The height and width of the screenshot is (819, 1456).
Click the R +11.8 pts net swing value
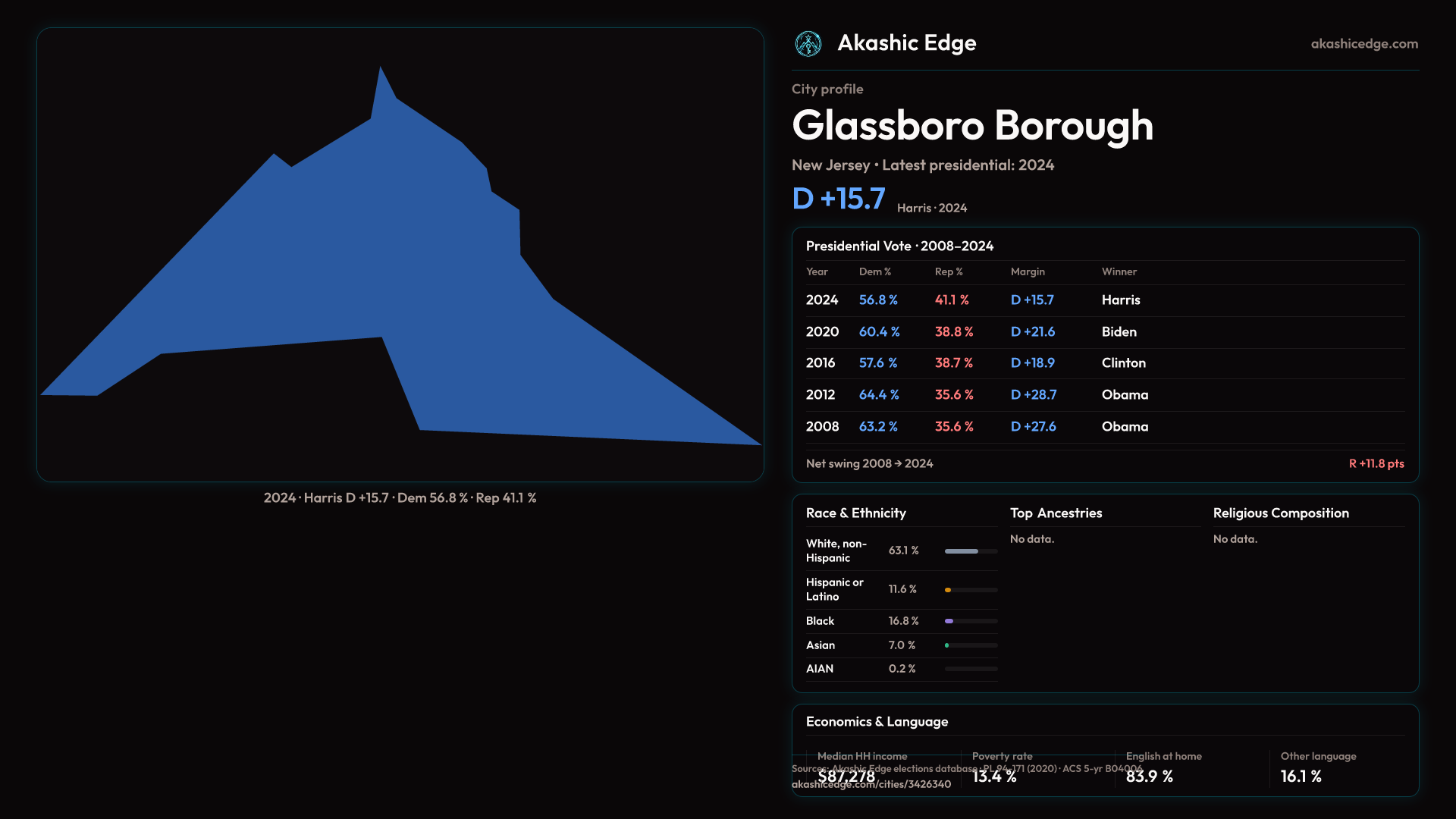tap(1376, 463)
